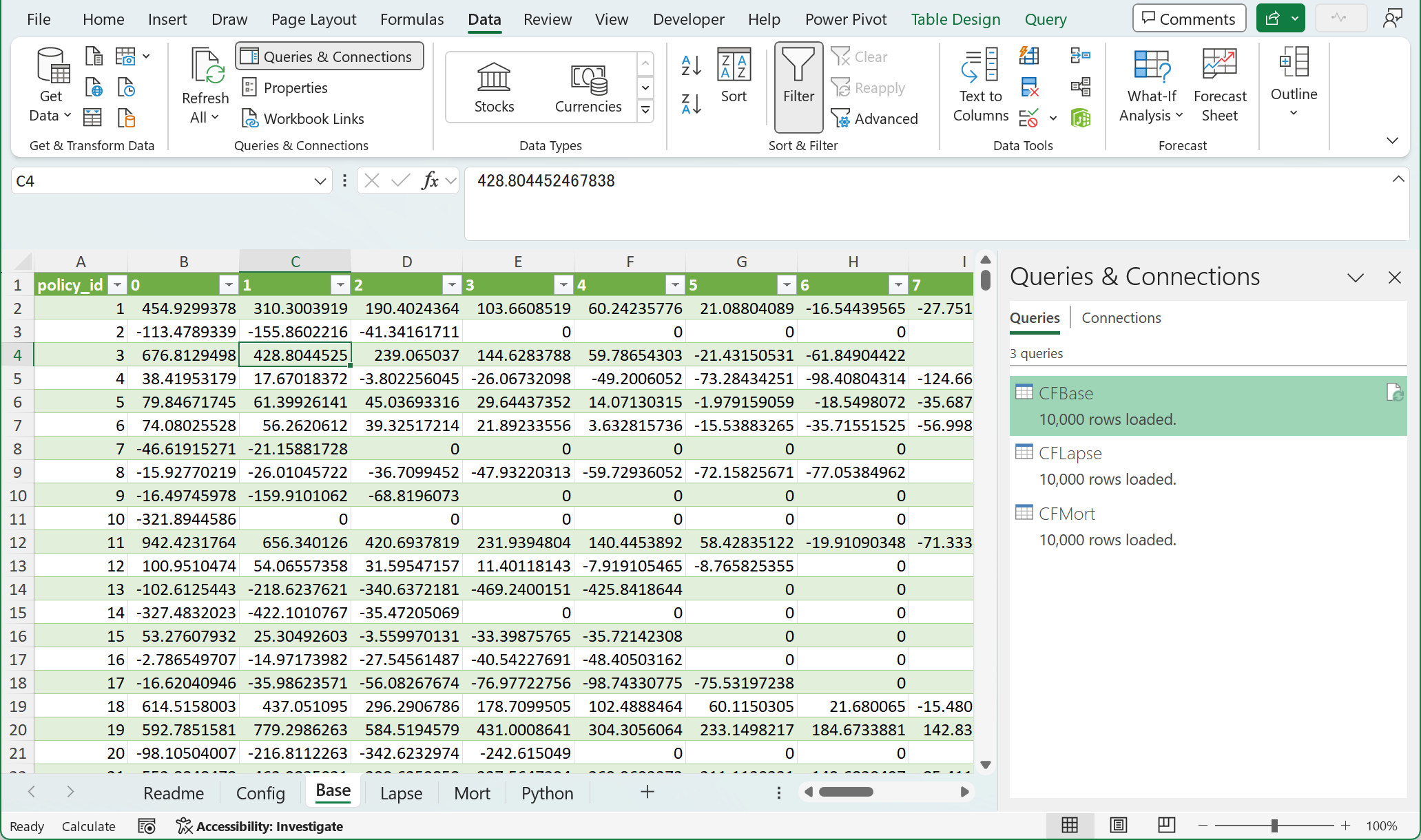Open the pane options chevron
The height and width of the screenshot is (840, 1421).
point(1356,277)
